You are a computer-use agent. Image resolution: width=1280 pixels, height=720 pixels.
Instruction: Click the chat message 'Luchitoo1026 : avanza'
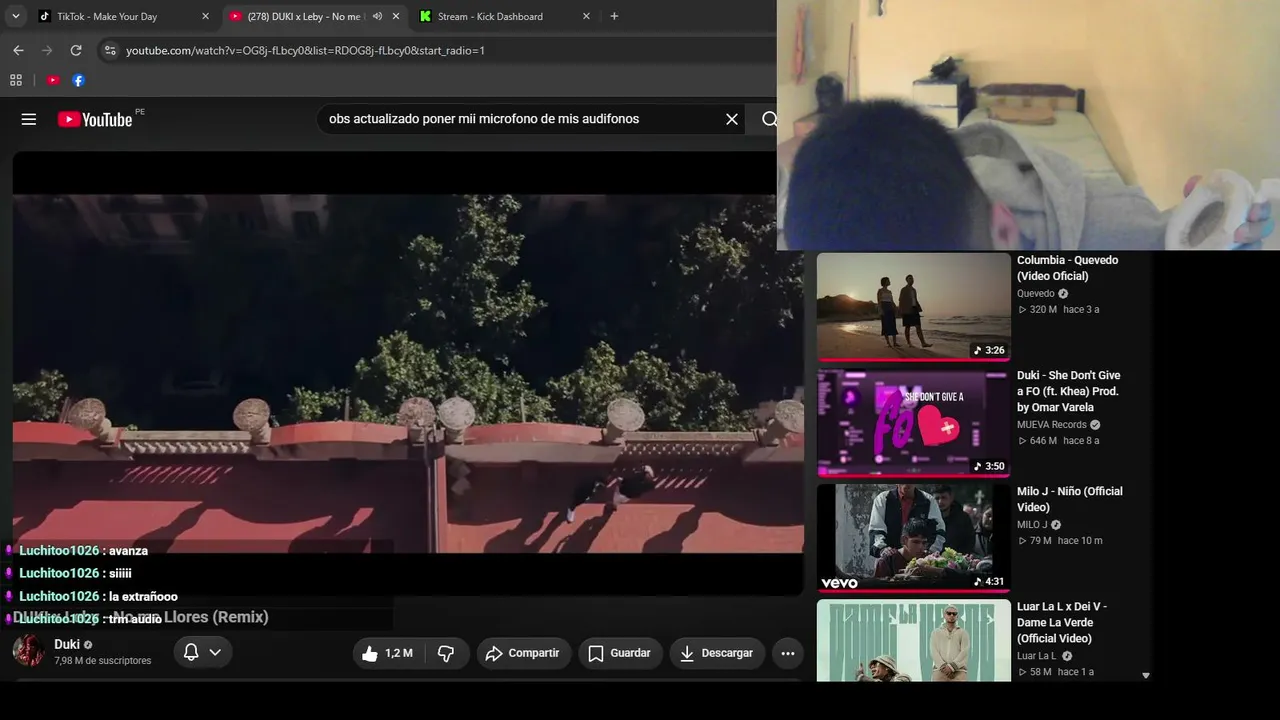83,551
